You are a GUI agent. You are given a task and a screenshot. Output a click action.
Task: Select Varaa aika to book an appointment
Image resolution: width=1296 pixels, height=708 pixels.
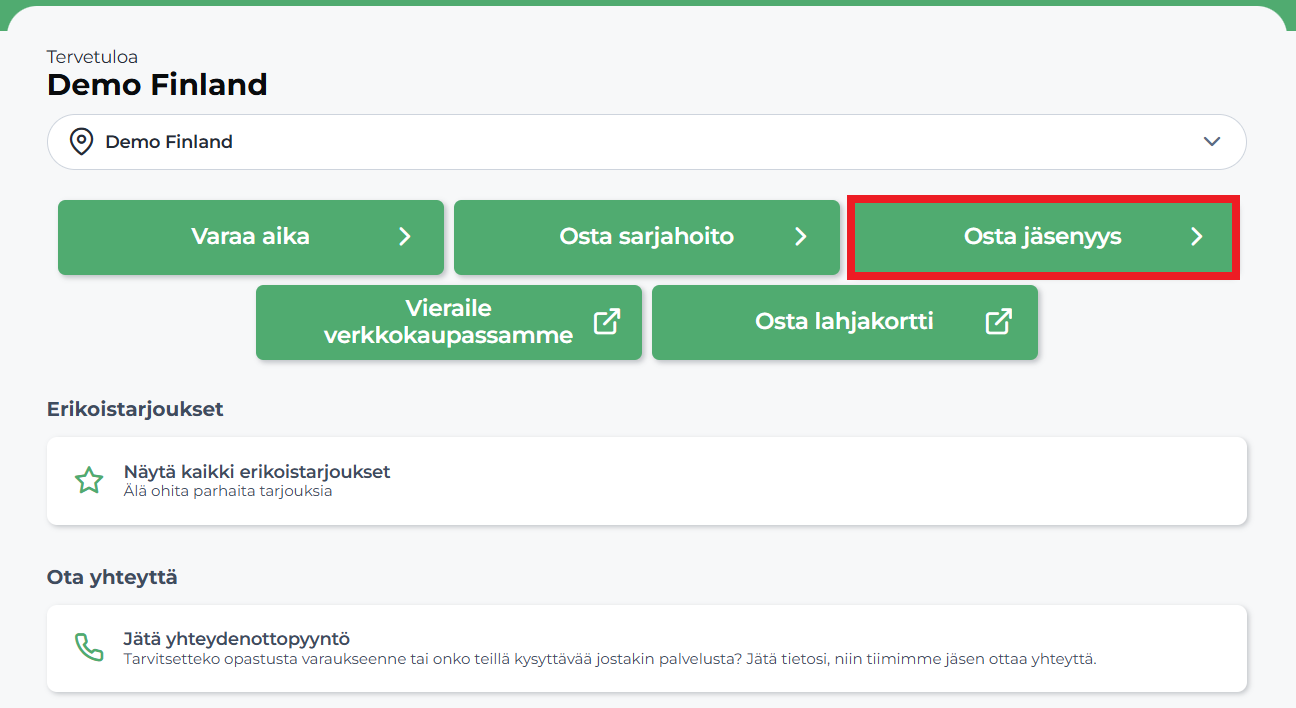(250, 237)
